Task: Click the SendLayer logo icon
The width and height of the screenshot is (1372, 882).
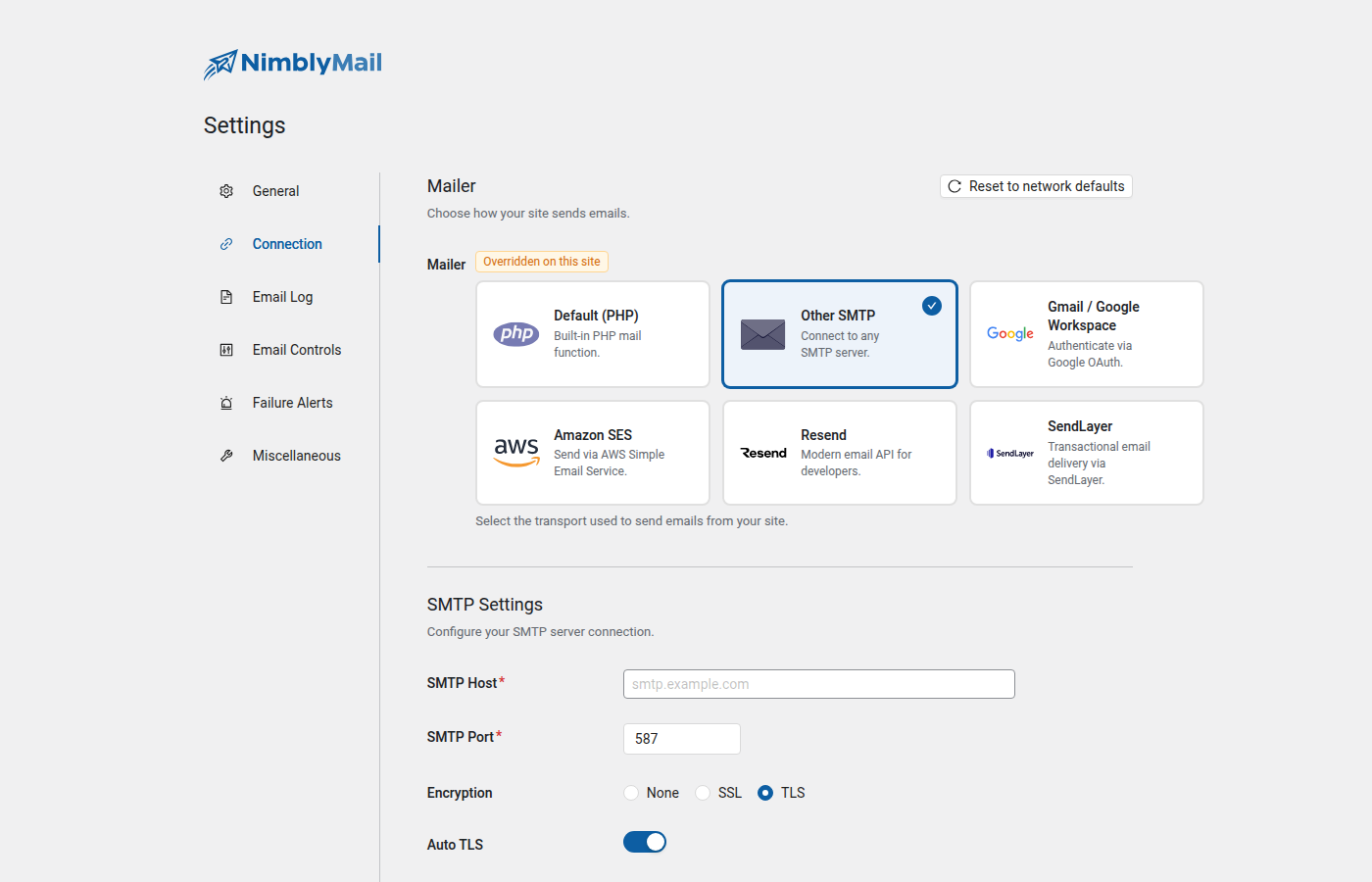Action: (1010, 453)
